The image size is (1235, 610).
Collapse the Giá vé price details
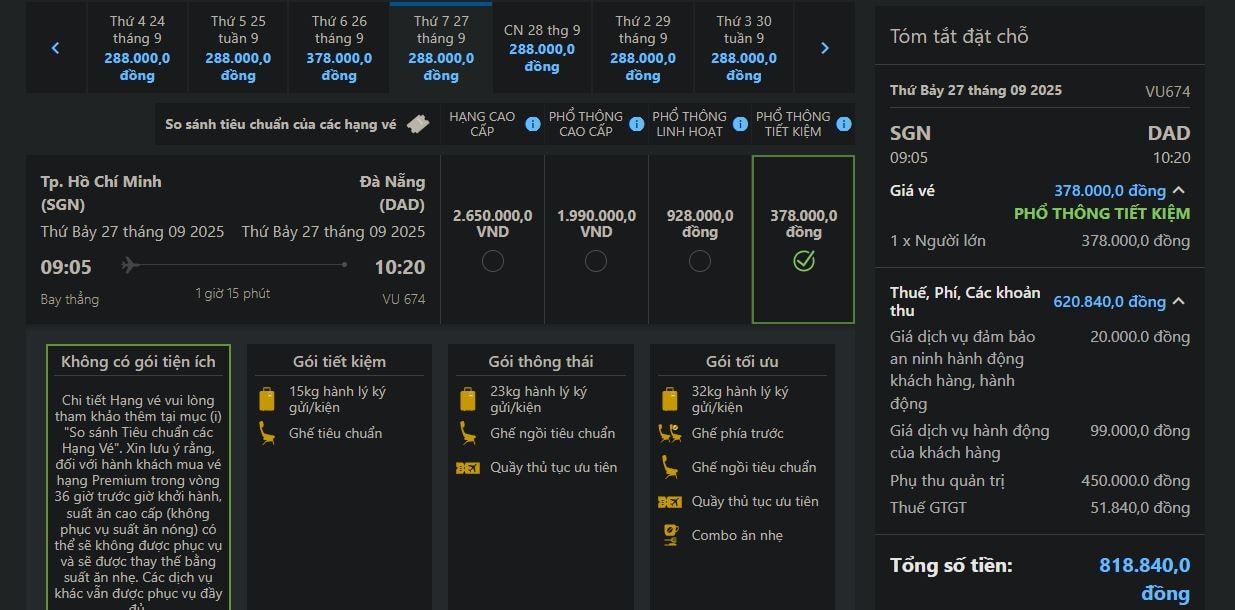coord(1179,190)
